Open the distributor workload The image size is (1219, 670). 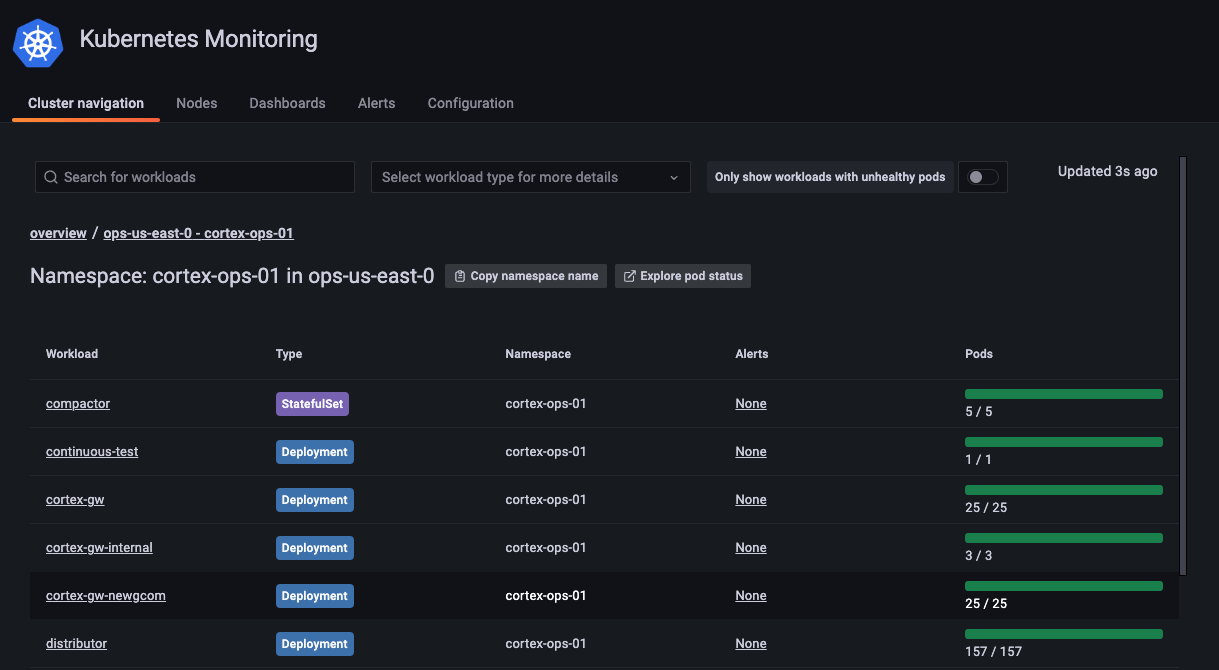[x=76, y=644]
